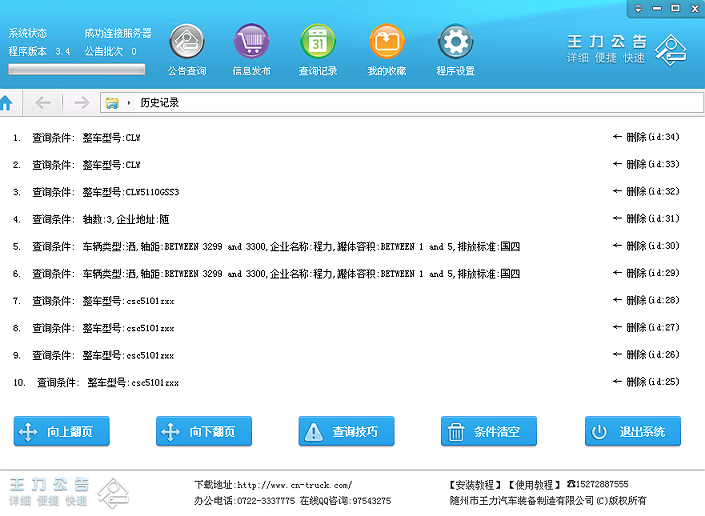
Task: Delete record id:33
Action: (x=646, y=165)
